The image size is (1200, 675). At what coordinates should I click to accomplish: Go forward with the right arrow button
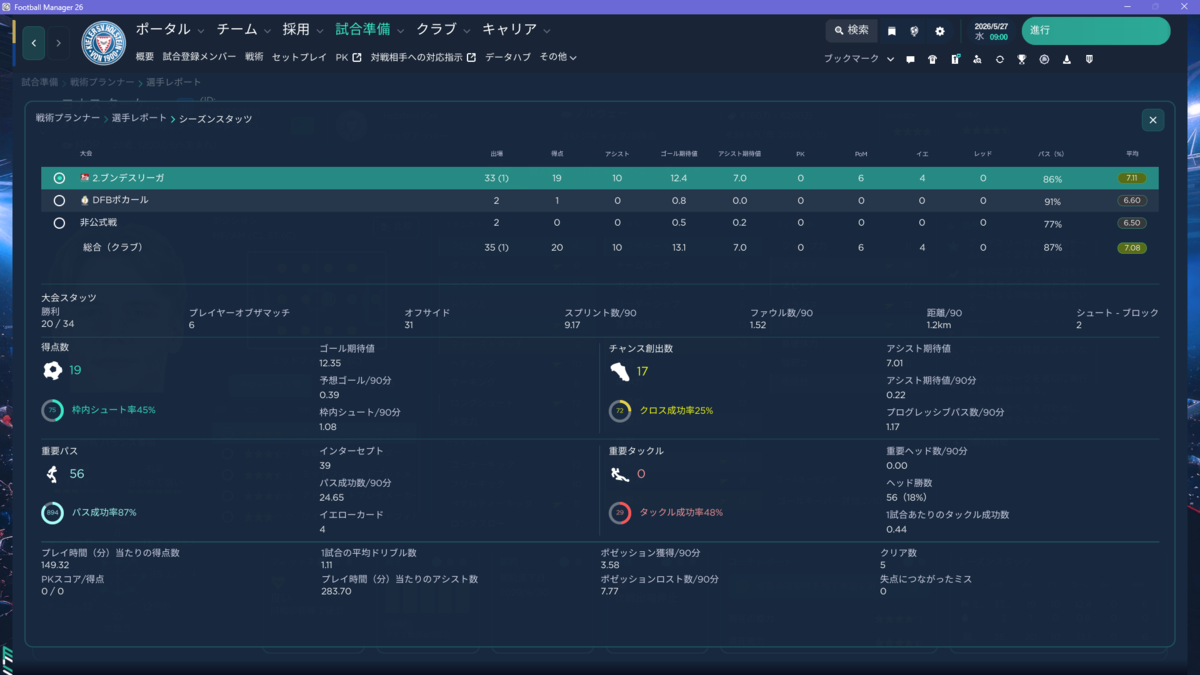pyautogui.click(x=58, y=43)
